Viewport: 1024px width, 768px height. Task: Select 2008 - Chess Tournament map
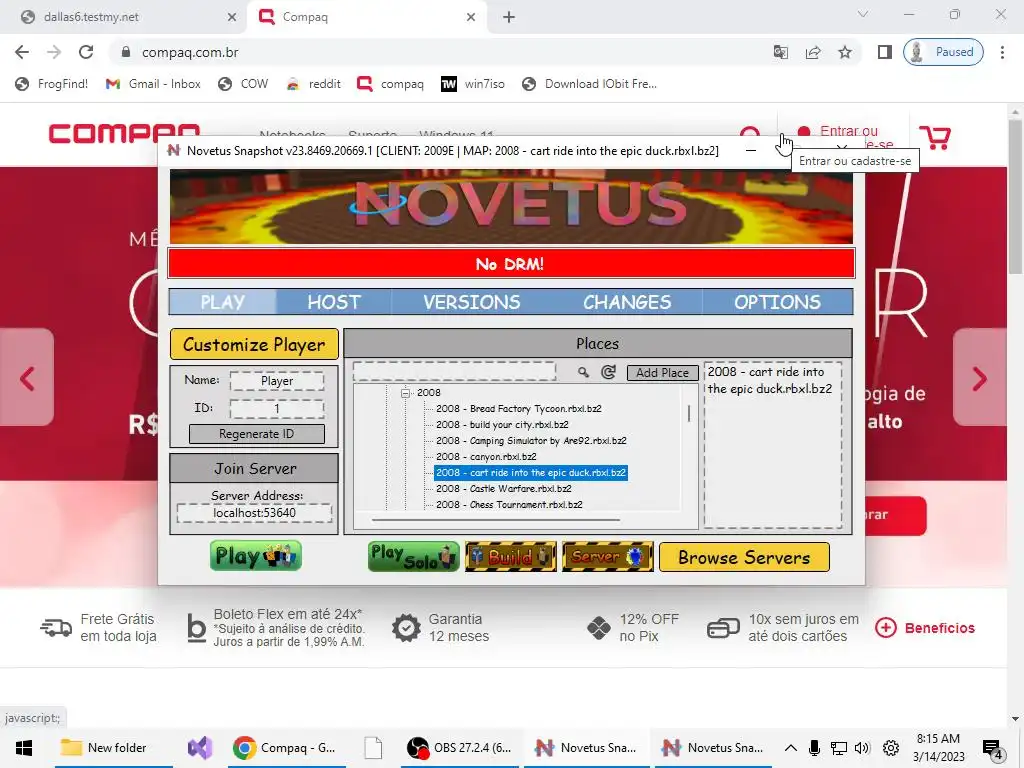[509, 505]
